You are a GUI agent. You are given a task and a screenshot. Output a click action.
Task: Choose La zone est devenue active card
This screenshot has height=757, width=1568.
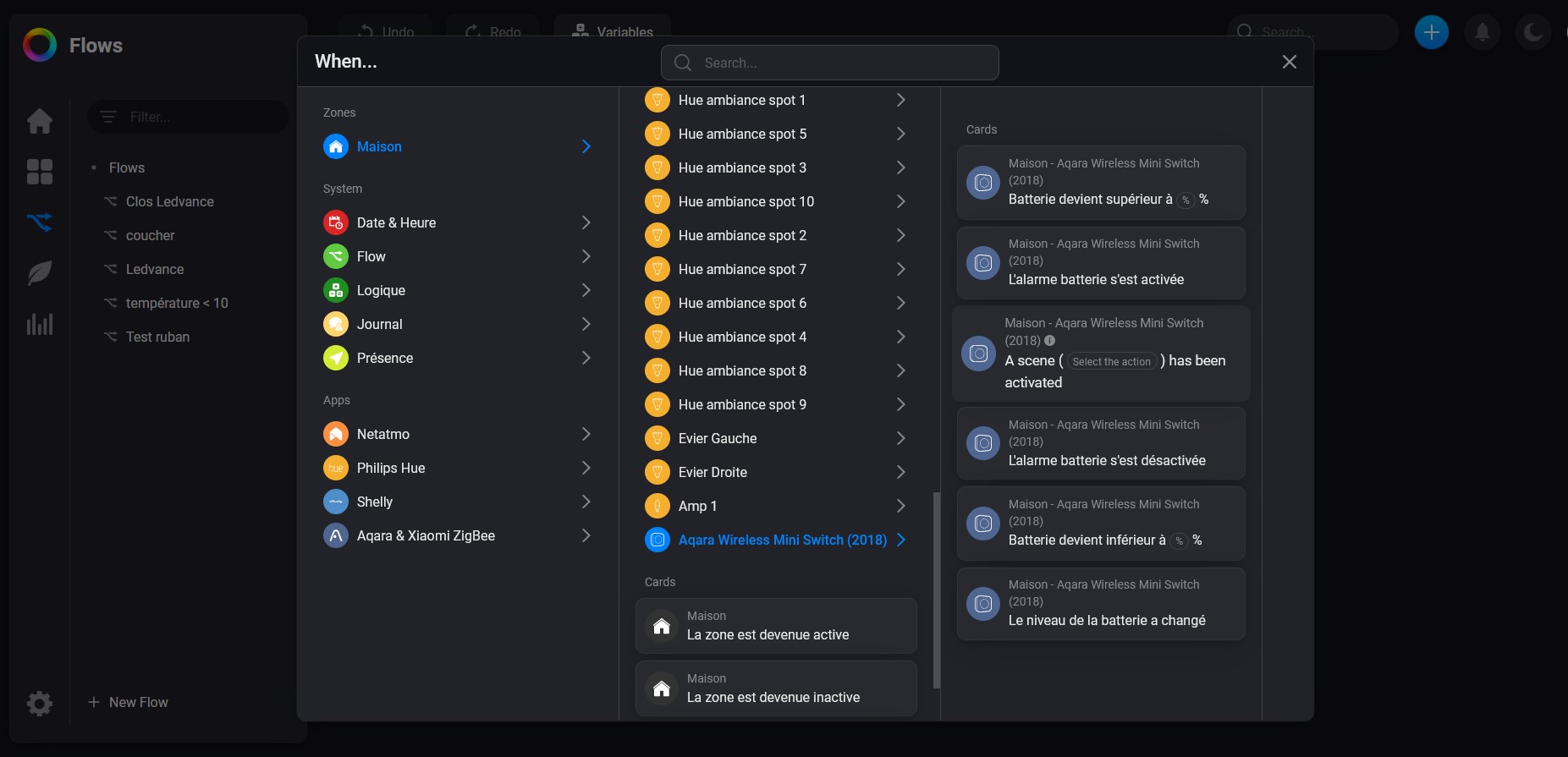click(776, 626)
